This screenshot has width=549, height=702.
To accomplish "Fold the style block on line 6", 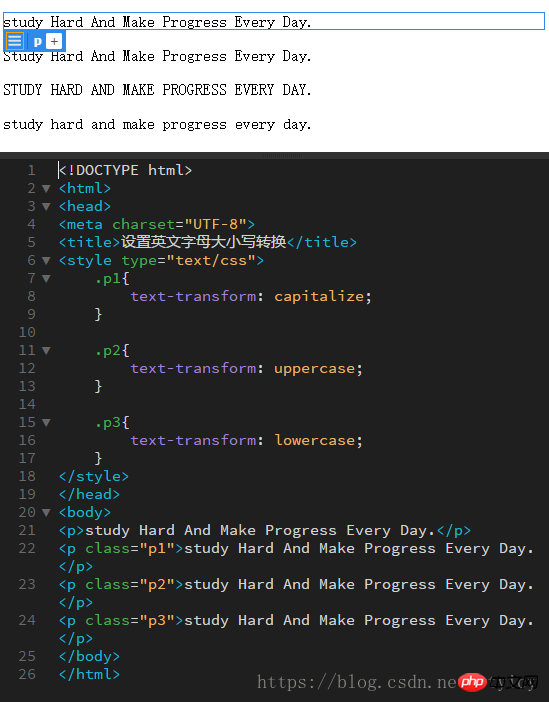I will tap(46, 260).
